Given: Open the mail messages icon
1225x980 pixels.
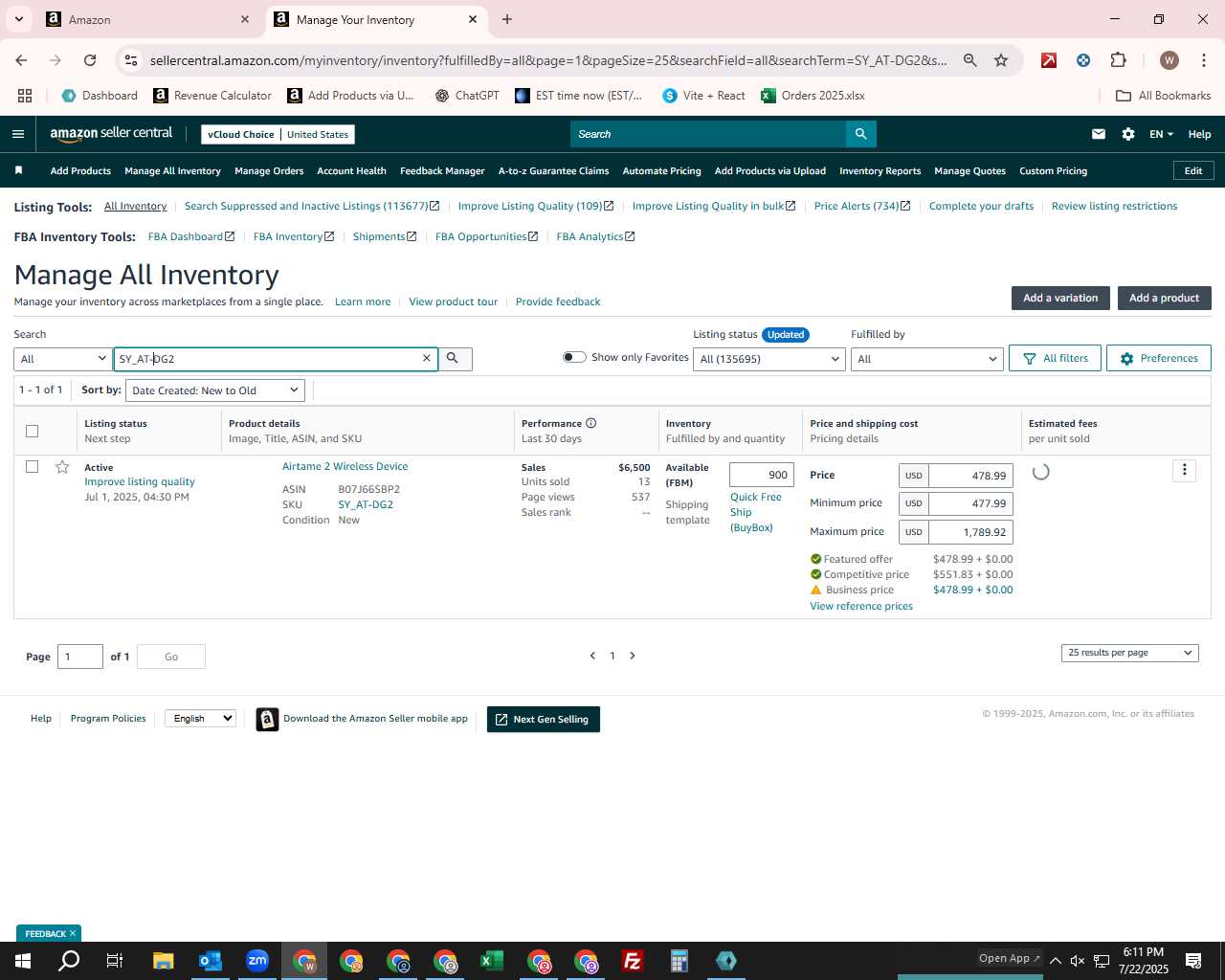Looking at the screenshot, I should 1099,134.
